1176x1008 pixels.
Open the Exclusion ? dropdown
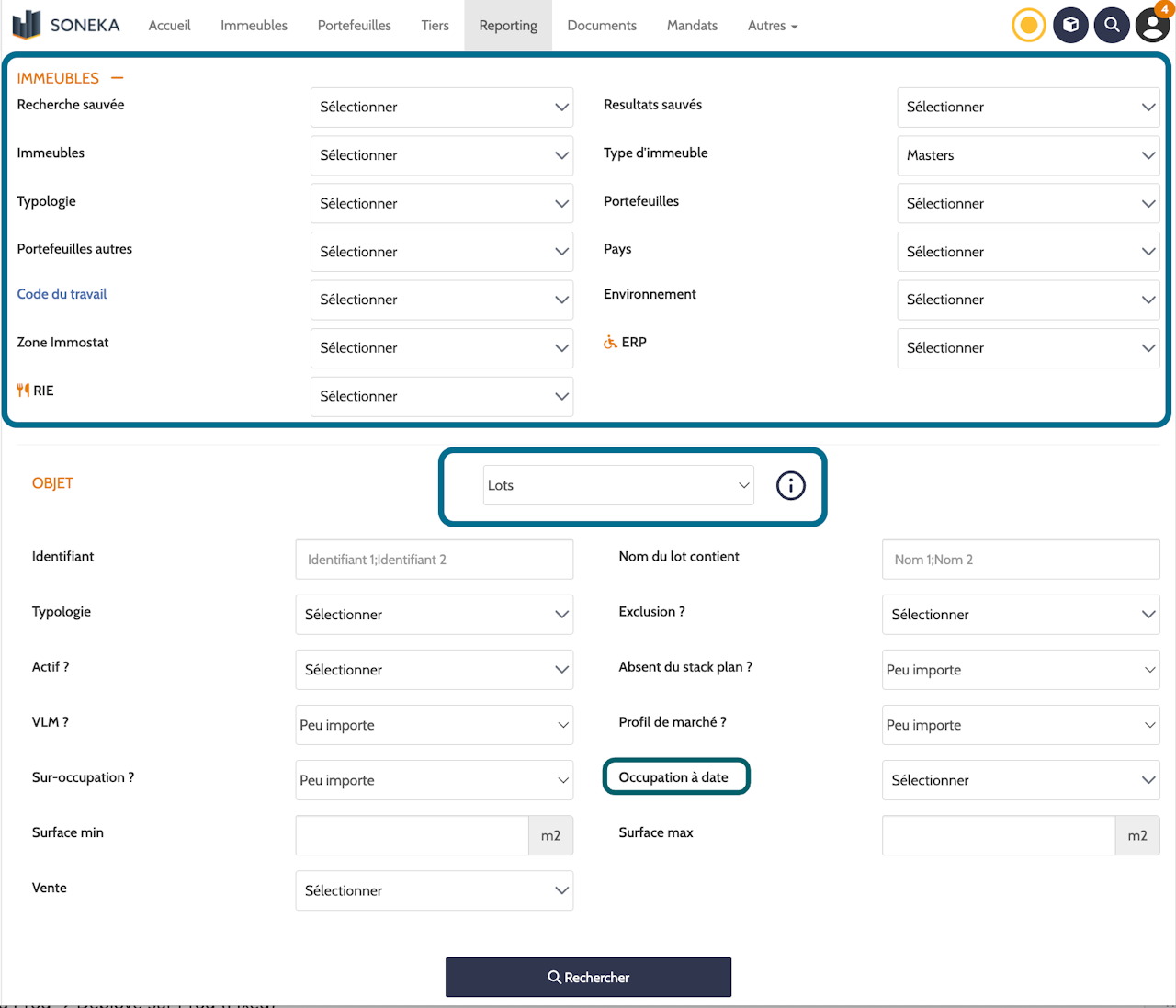pyautogui.click(x=1021, y=615)
